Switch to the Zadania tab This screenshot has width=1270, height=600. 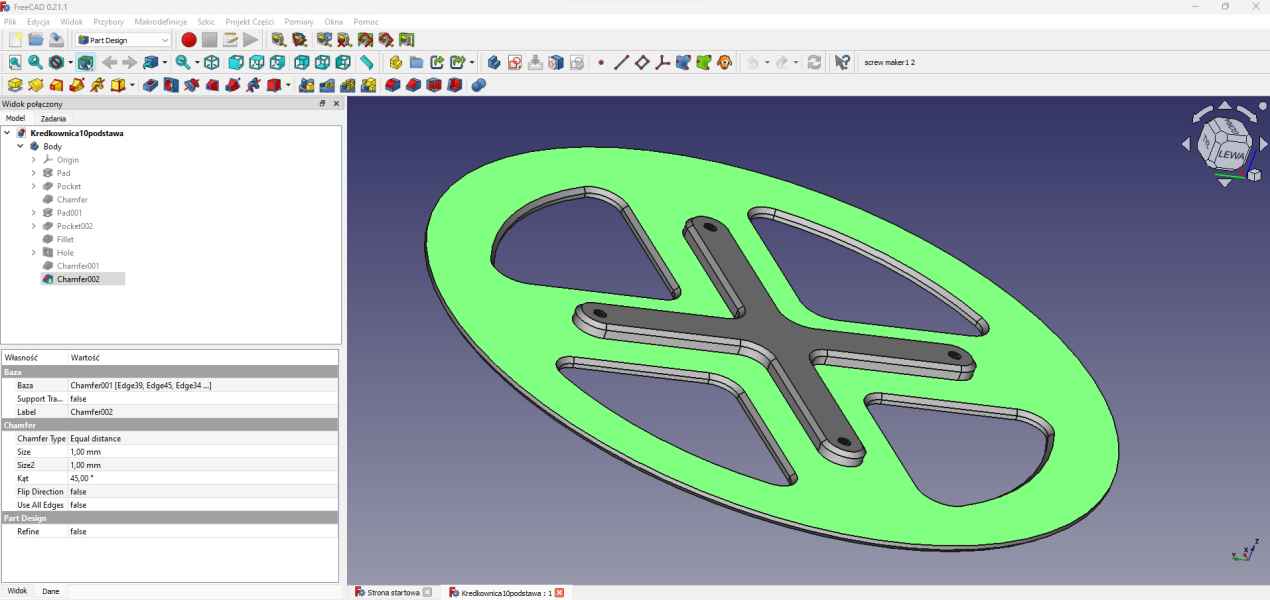click(53, 118)
